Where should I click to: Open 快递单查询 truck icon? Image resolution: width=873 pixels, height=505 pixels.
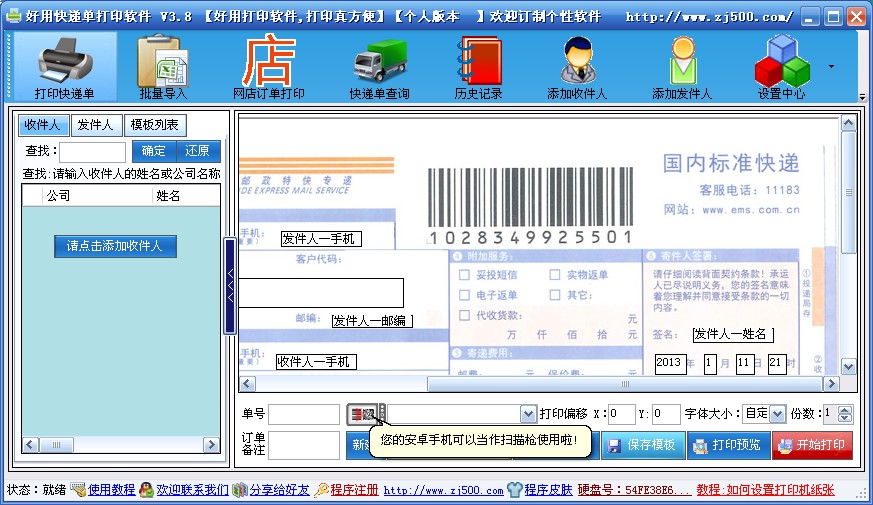coord(380,66)
